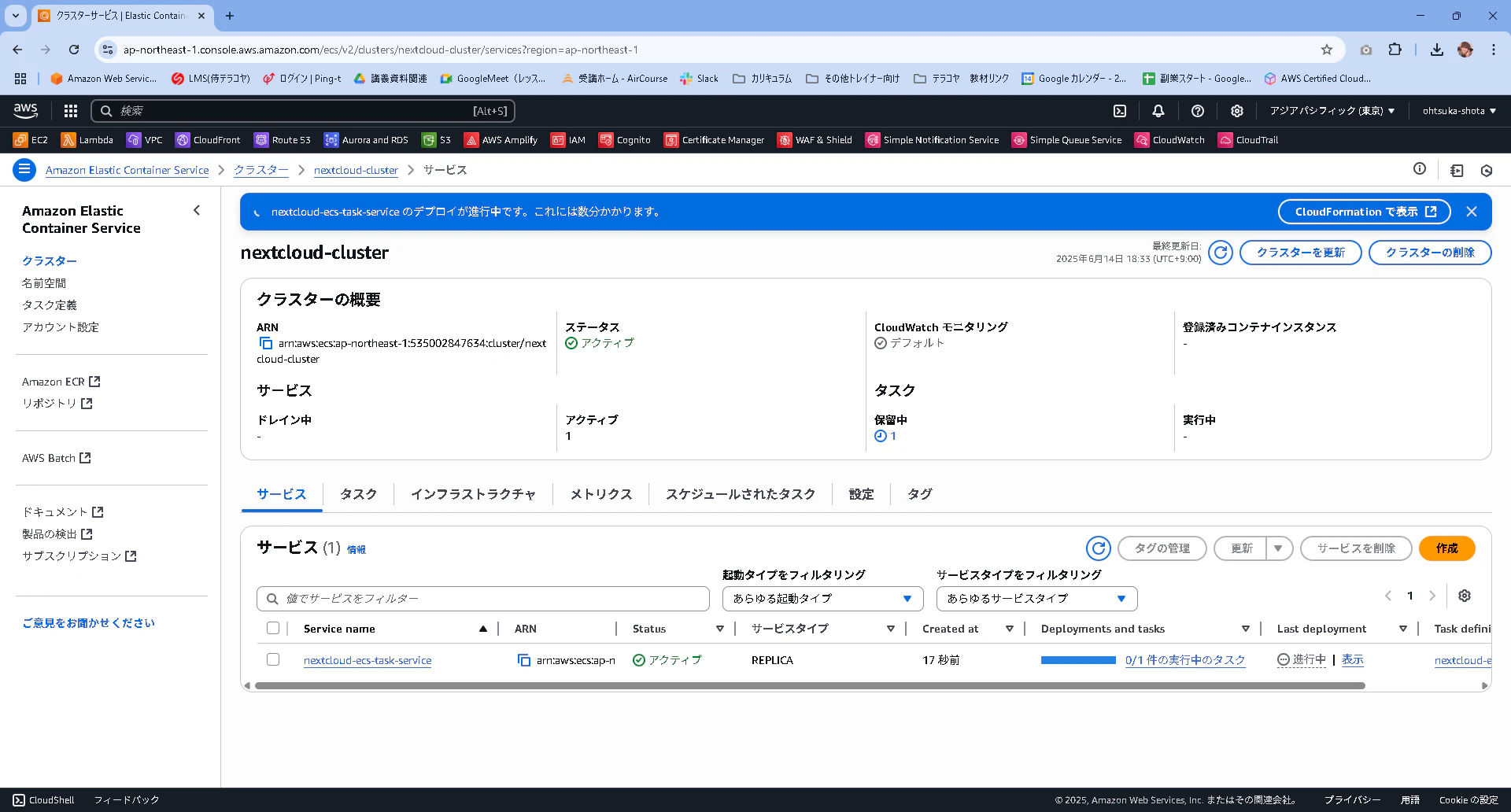Dismiss the deployment in-progress banner
The image size is (1511, 812).
tap(1472, 212)
